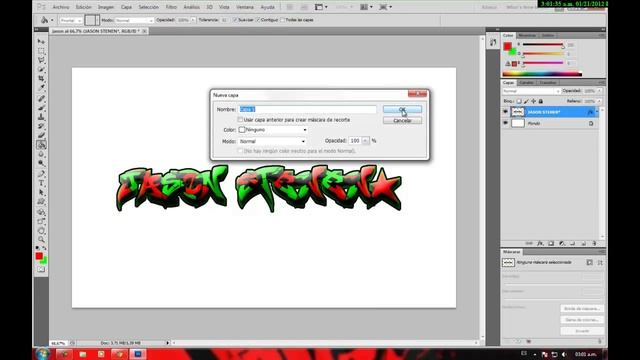Open the Archivo menu
This screenshot has width=640, height=360.
pos(61,7)
